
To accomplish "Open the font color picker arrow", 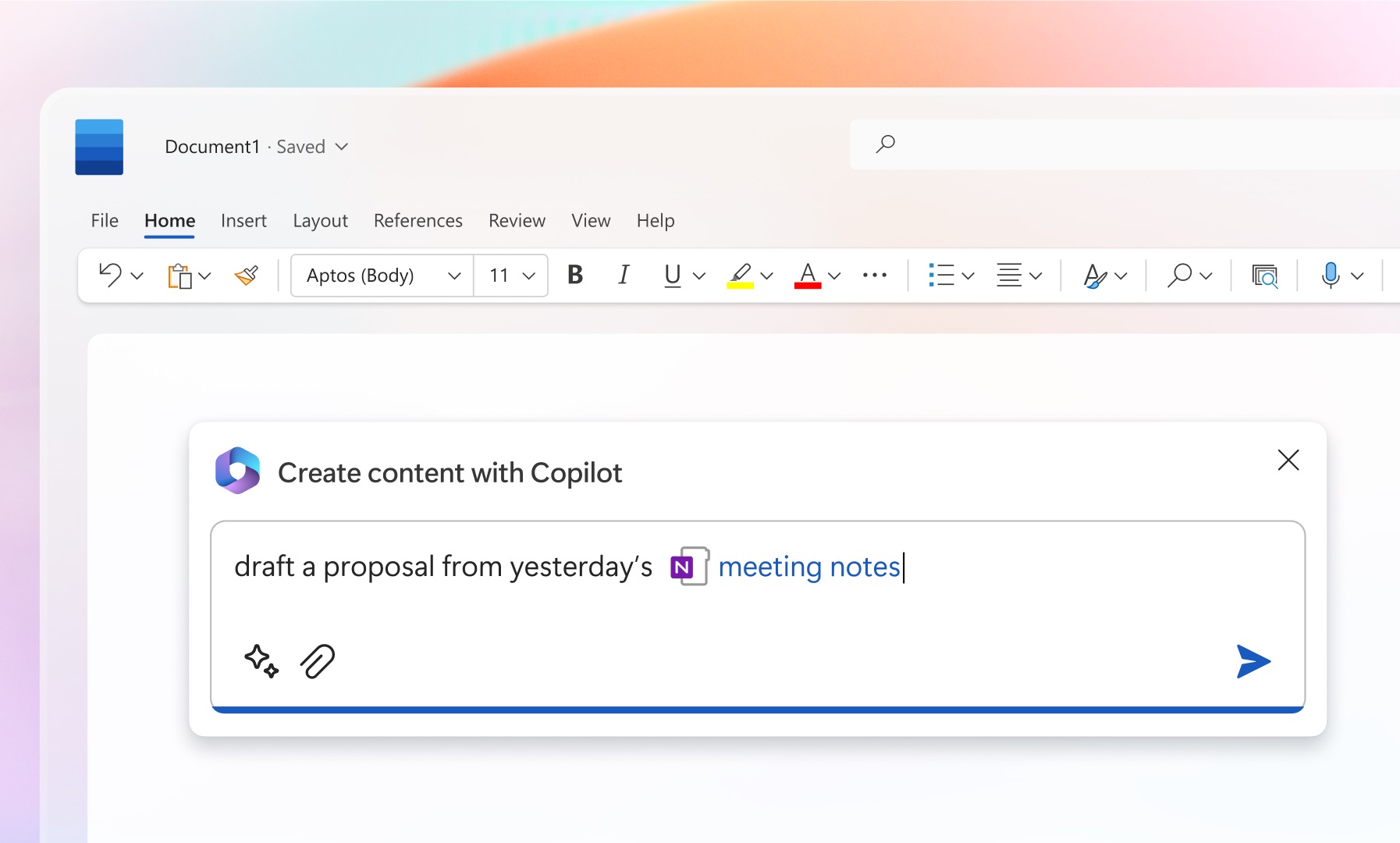I will 834,276.
